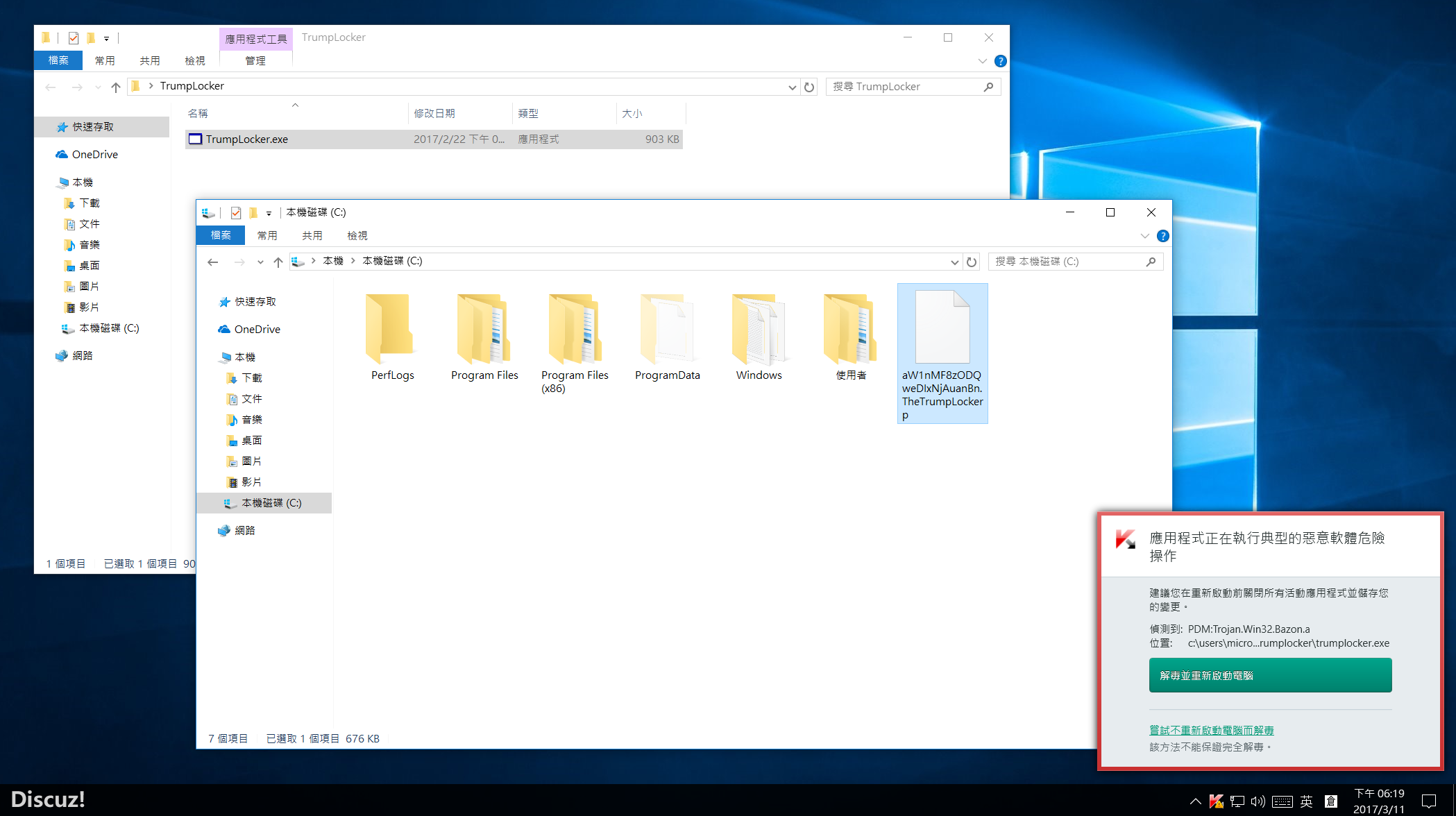
Task: Open help in the TrumpLocker window
Action: (x=1000, y=61)
